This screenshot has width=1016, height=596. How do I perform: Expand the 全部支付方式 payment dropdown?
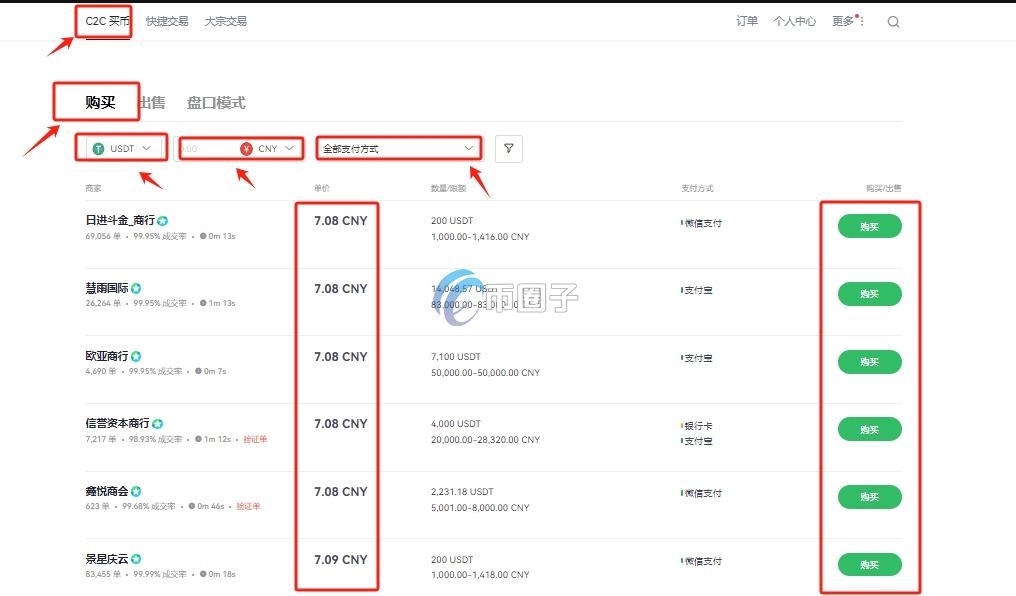(398, 149)
